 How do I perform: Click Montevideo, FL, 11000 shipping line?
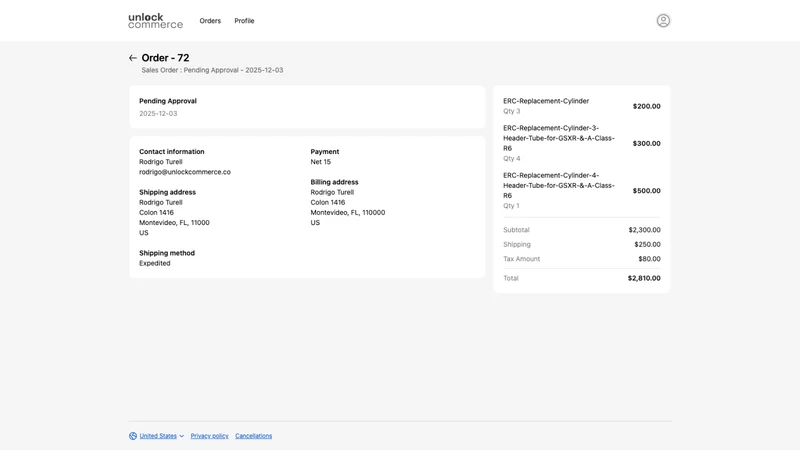(174, 222)
